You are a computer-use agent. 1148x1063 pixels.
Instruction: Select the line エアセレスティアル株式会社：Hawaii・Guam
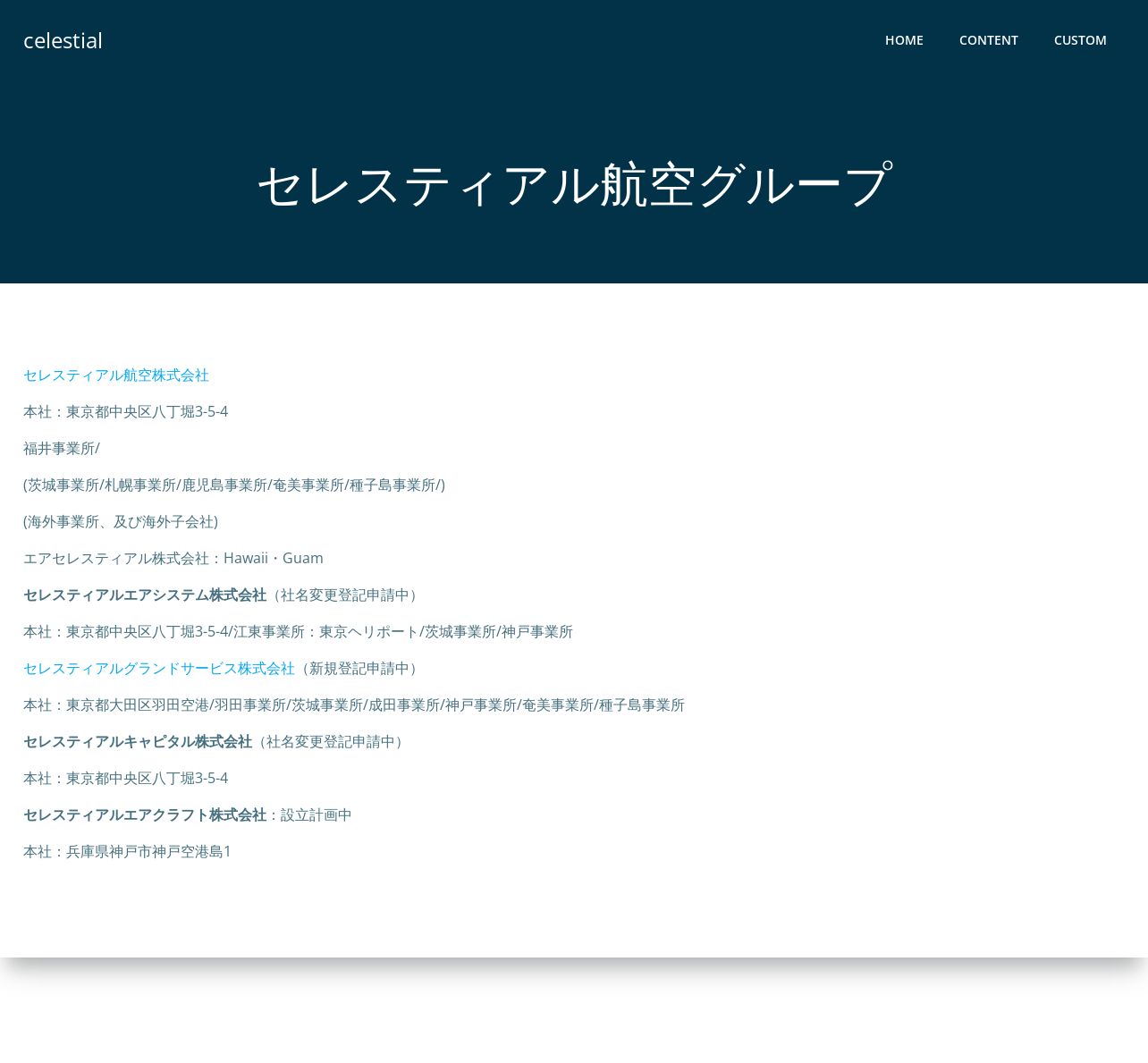173,559
